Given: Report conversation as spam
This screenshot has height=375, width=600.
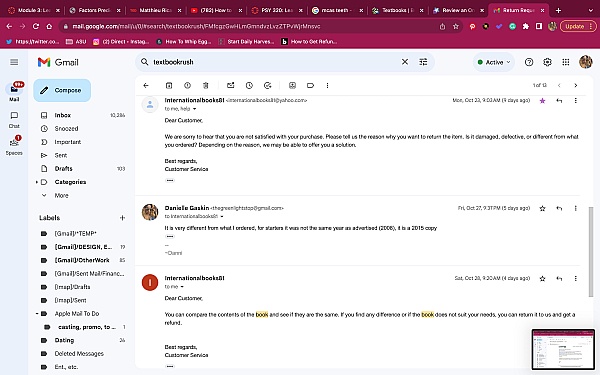Looking at the screenshot, I should (x=187, y=85).
